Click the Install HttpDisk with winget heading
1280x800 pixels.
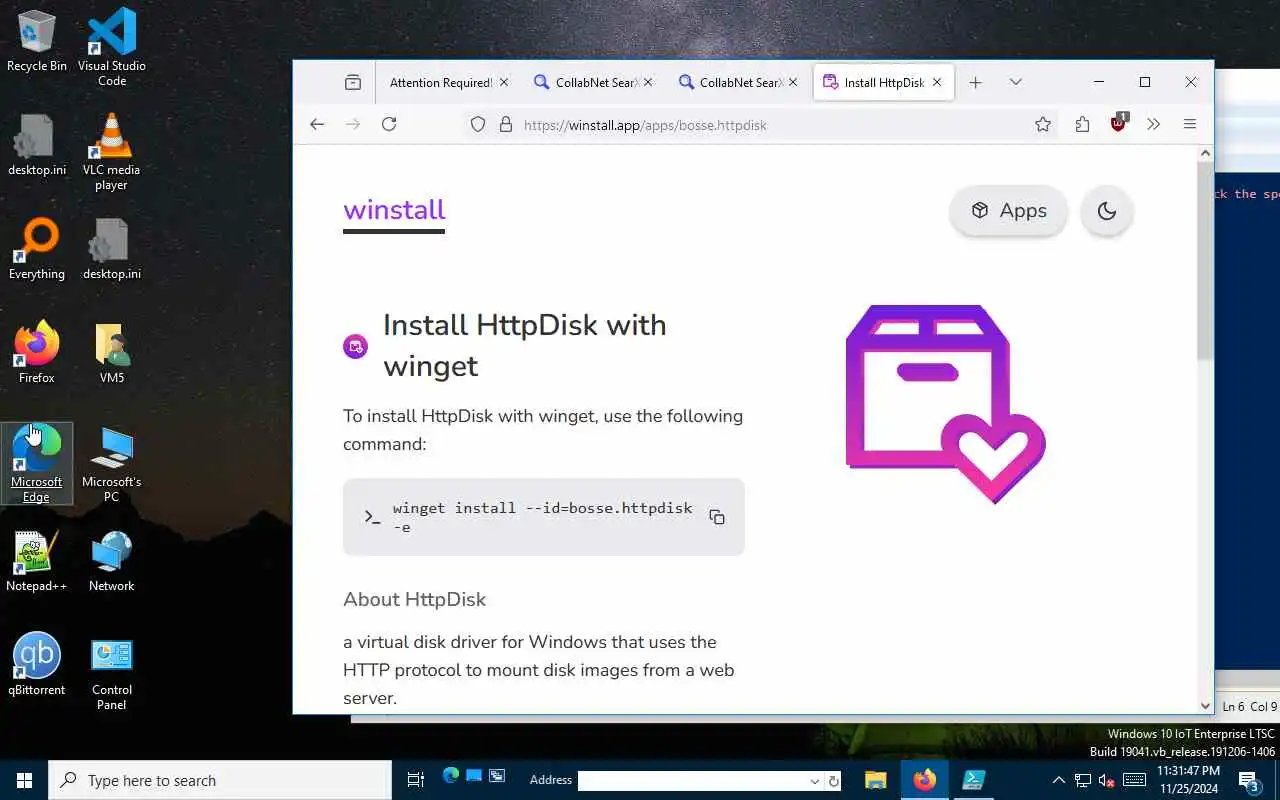click(524, 345)
